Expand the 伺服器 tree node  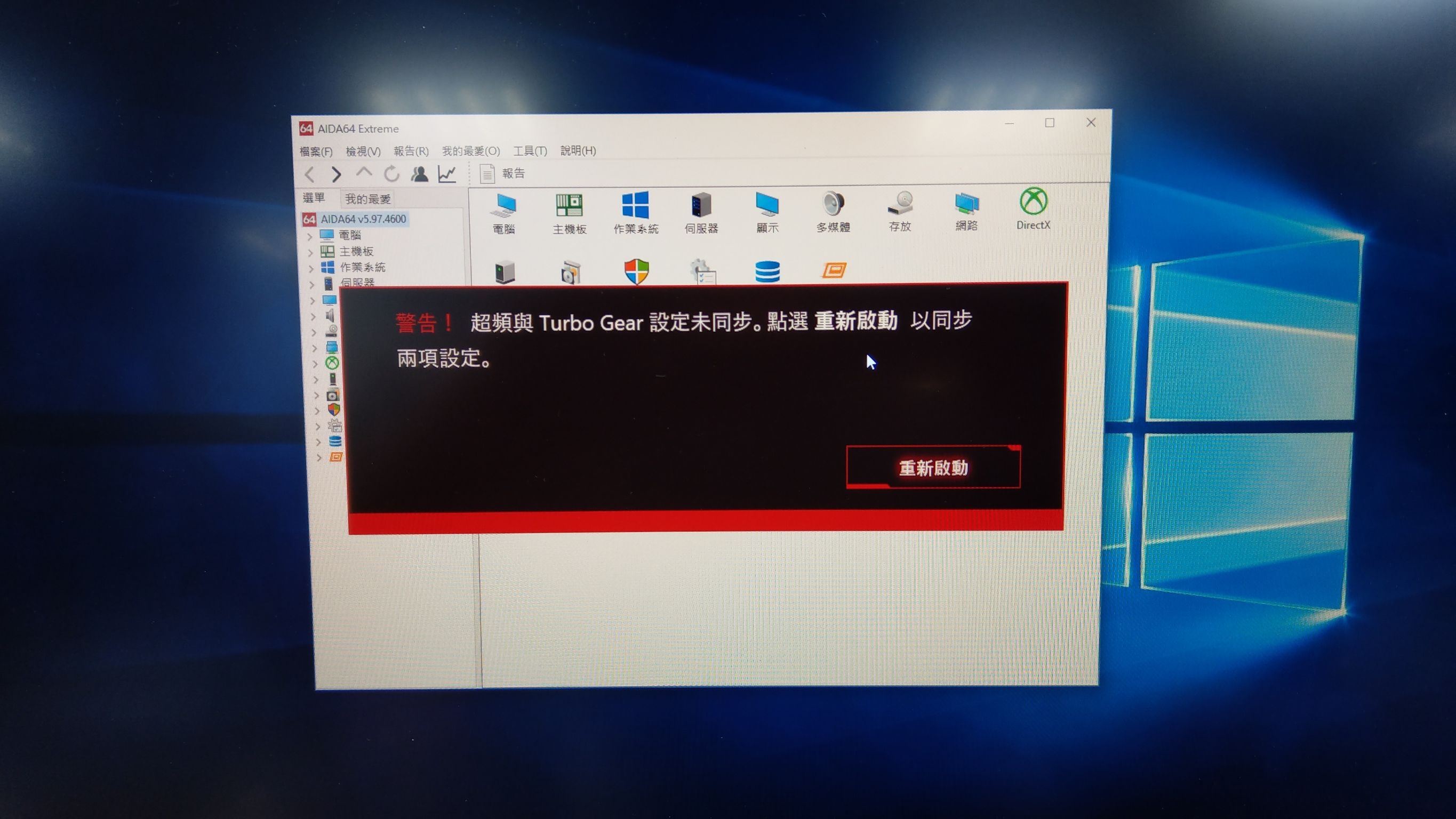tap(311, 284)
